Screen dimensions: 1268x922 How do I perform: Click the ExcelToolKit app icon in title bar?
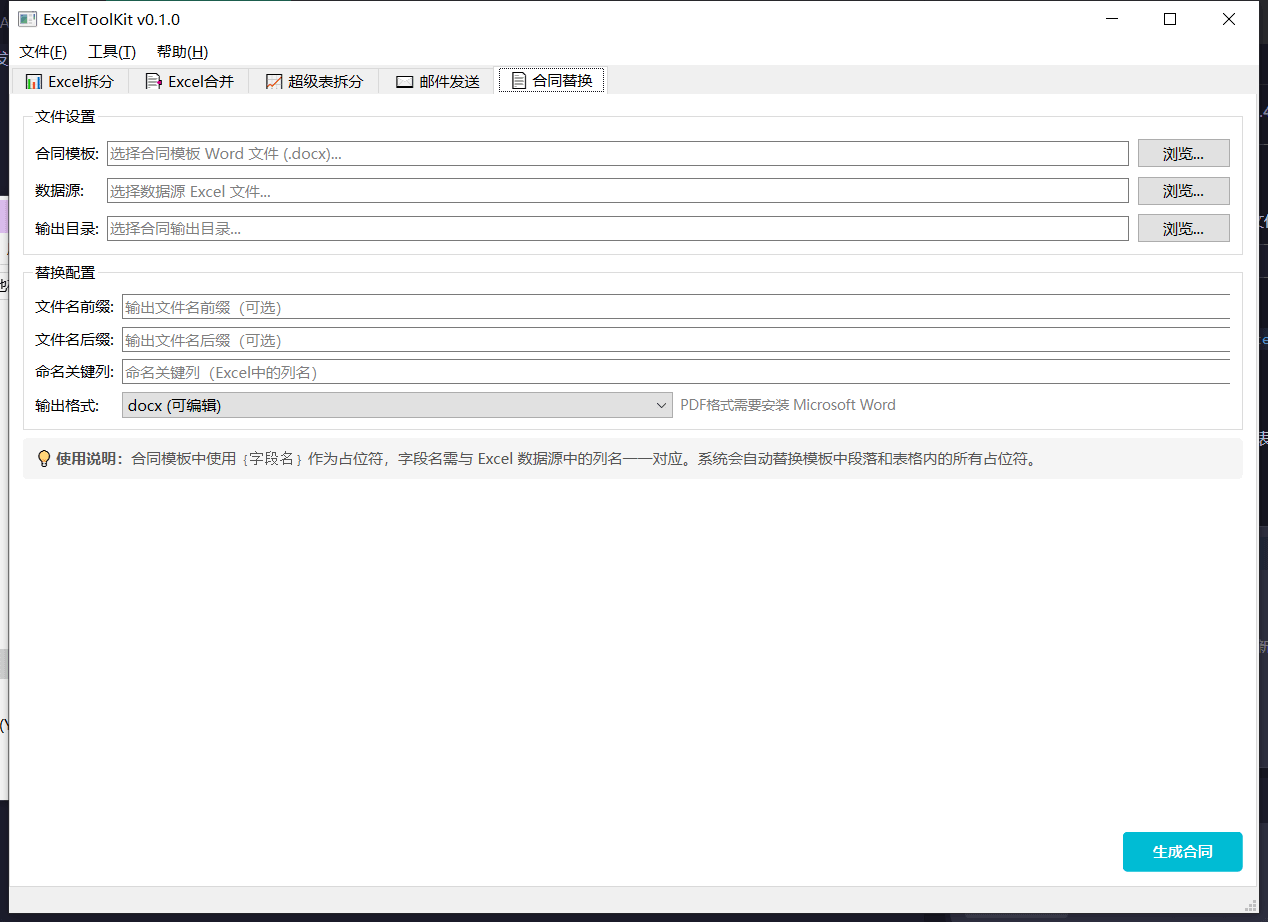click(x=28, y=19)
